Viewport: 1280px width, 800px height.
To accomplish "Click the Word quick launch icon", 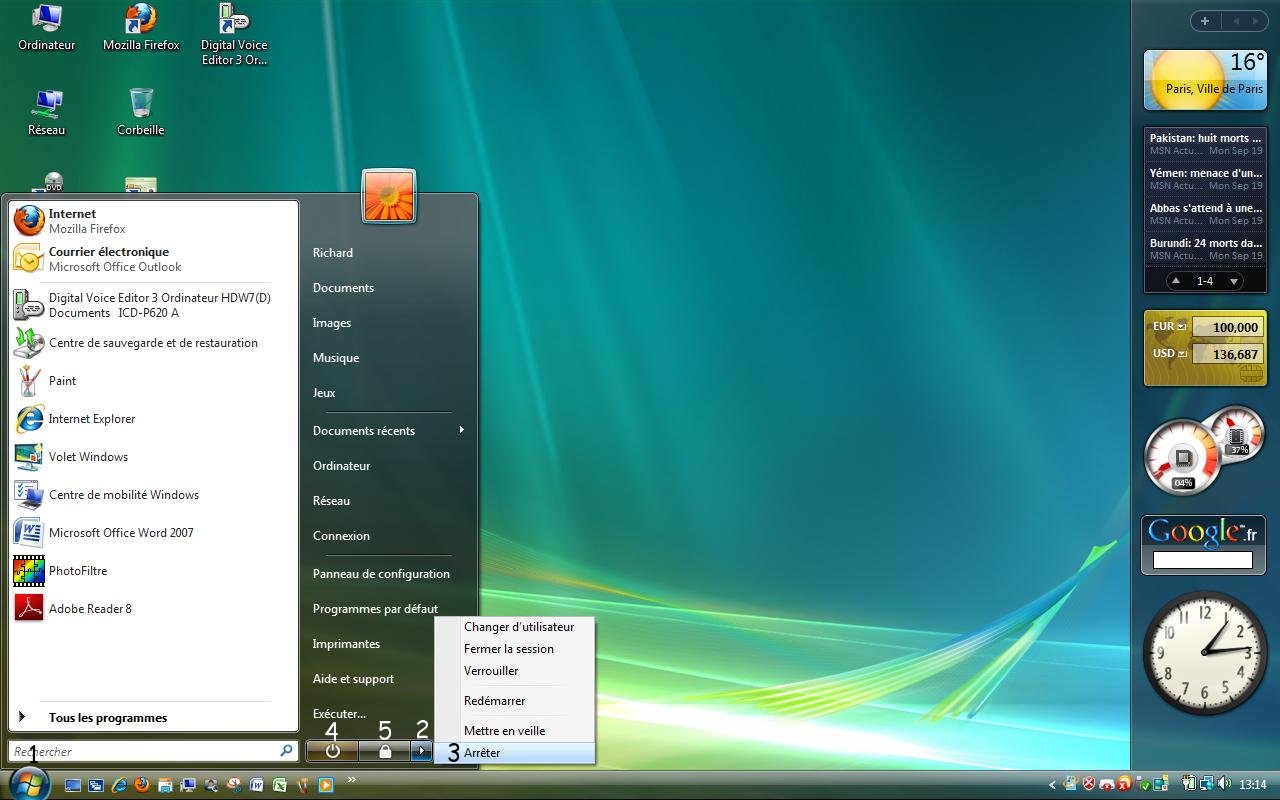I will 257,785.
